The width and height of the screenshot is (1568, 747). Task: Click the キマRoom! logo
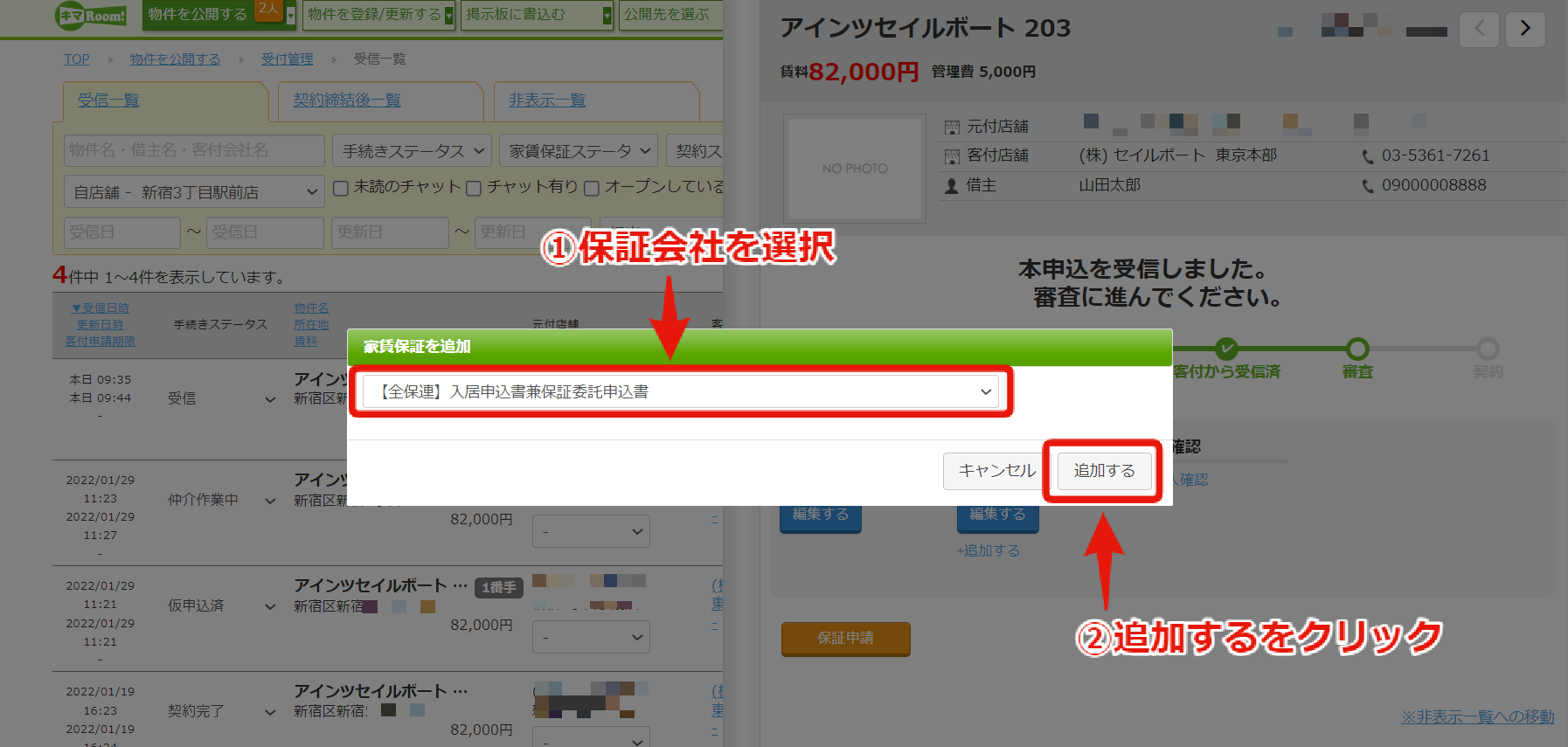click(91, 16)
